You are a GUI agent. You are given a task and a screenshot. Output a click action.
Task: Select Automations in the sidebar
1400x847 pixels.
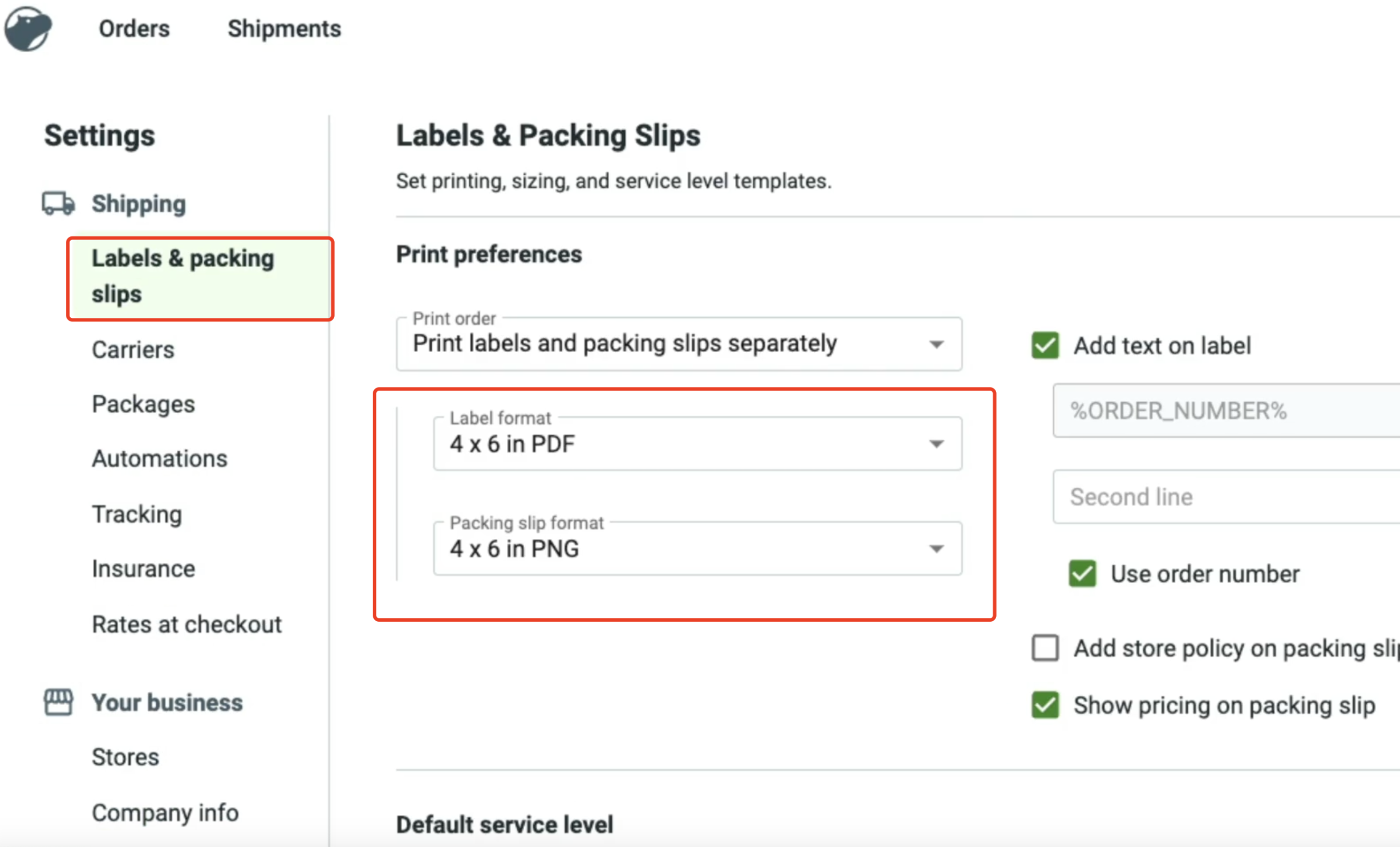159,459
